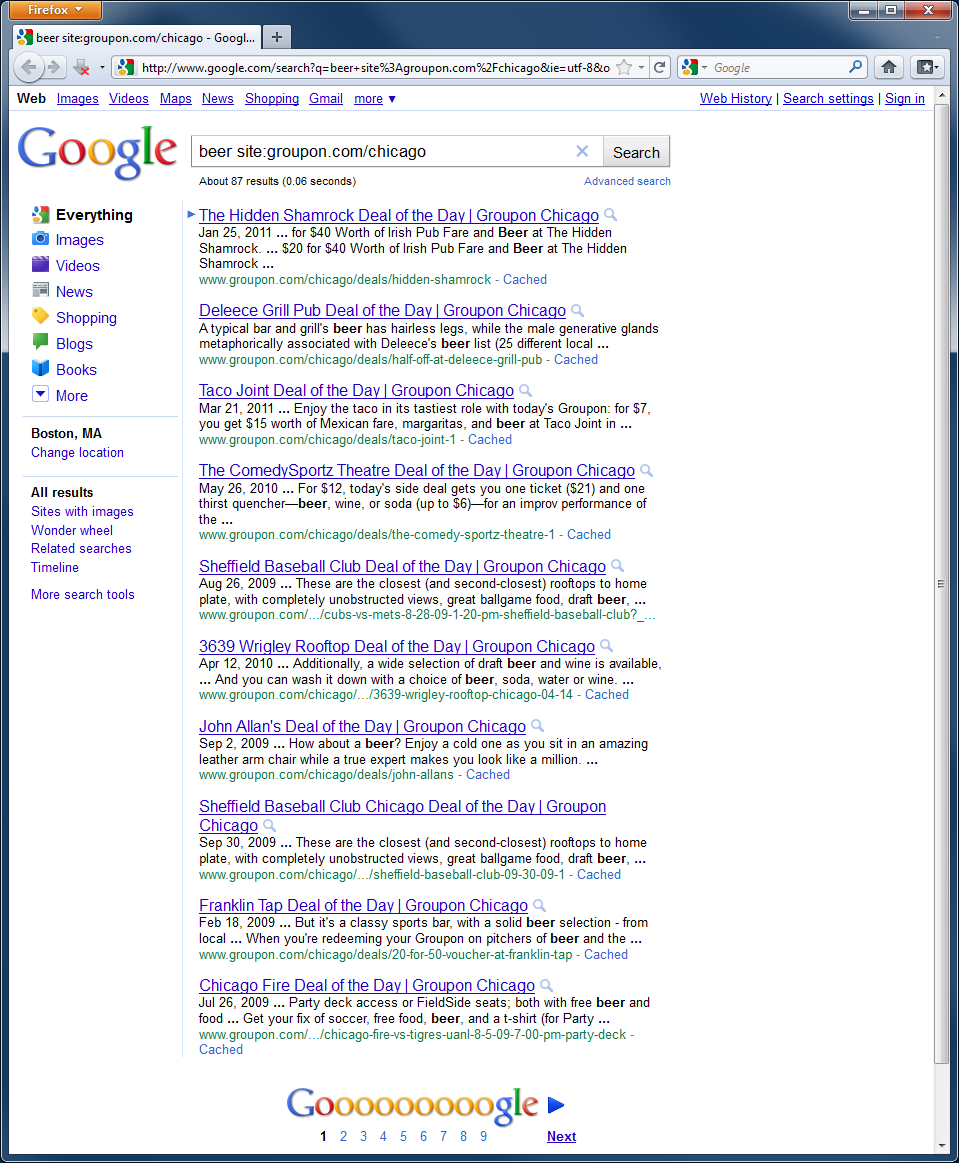Preview the John Allan's result magnifier
The width and height of the screenshot is (959, 1163).
(x=538, y=726)
